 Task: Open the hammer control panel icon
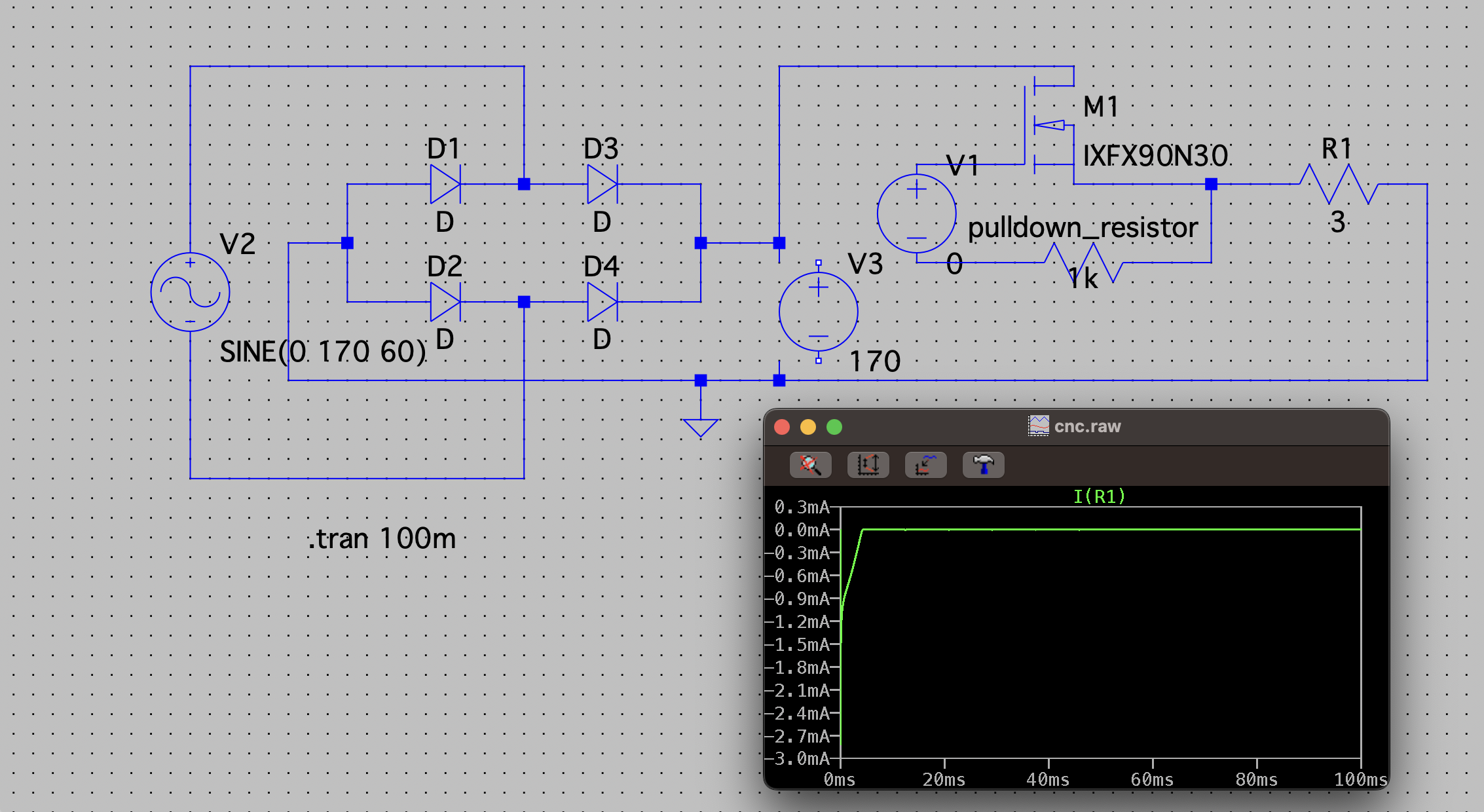pyautogui.click(x=983, y=465)
